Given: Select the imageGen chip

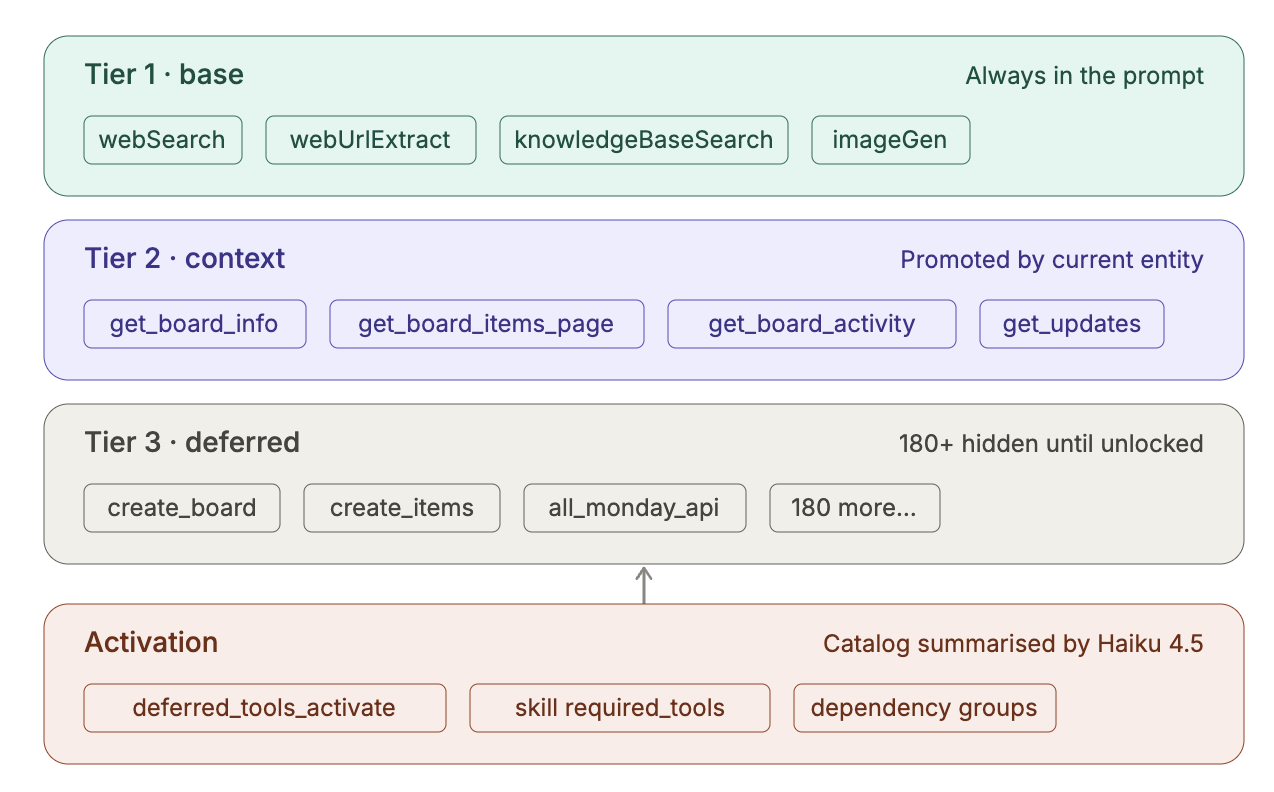Looking at the screenshot, I should (x=890, y=140).
